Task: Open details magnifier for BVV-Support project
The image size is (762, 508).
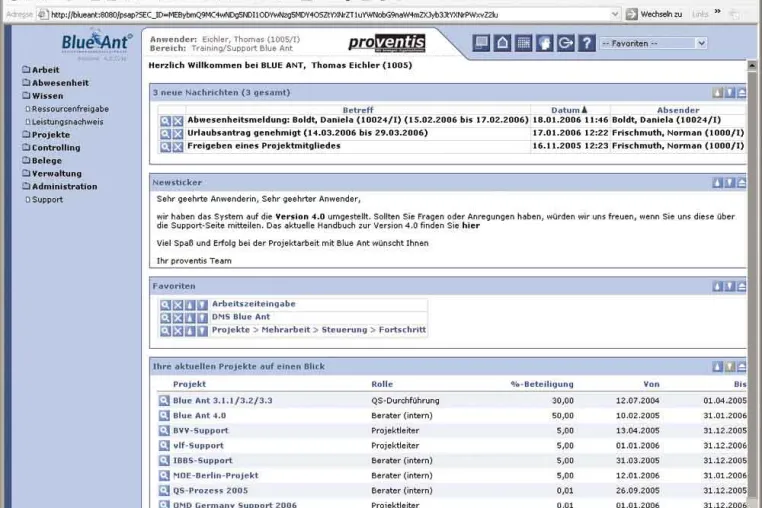Action: click(x=164, y=431)
